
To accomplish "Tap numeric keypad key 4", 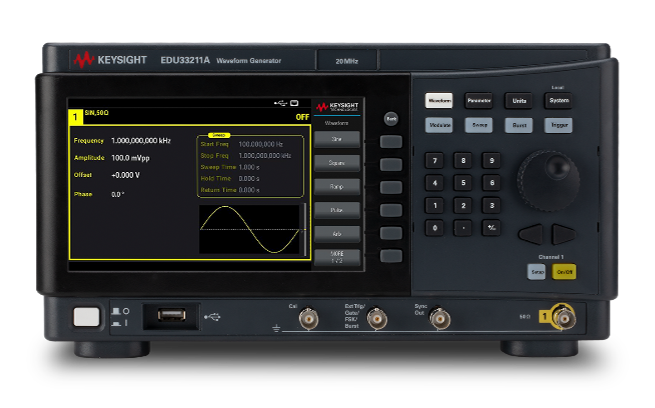I will (x=434, y=183).
